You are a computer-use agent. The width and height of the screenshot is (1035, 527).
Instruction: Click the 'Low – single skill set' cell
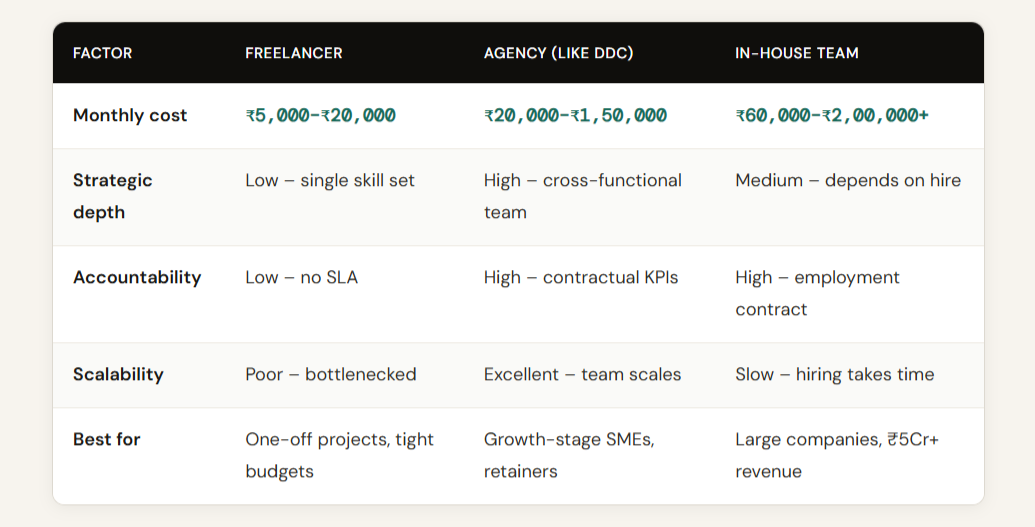(x=329, y=181)
